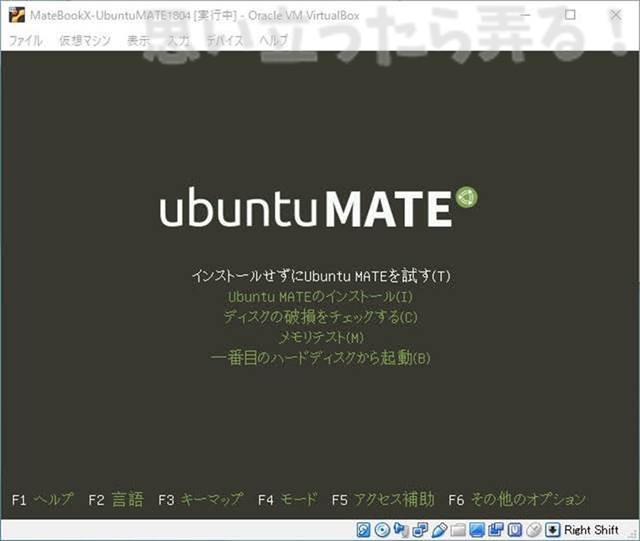Screen dimensions: 640x541
Task: Click the VirtualBox icon in title bar
Action: [17, 15]
